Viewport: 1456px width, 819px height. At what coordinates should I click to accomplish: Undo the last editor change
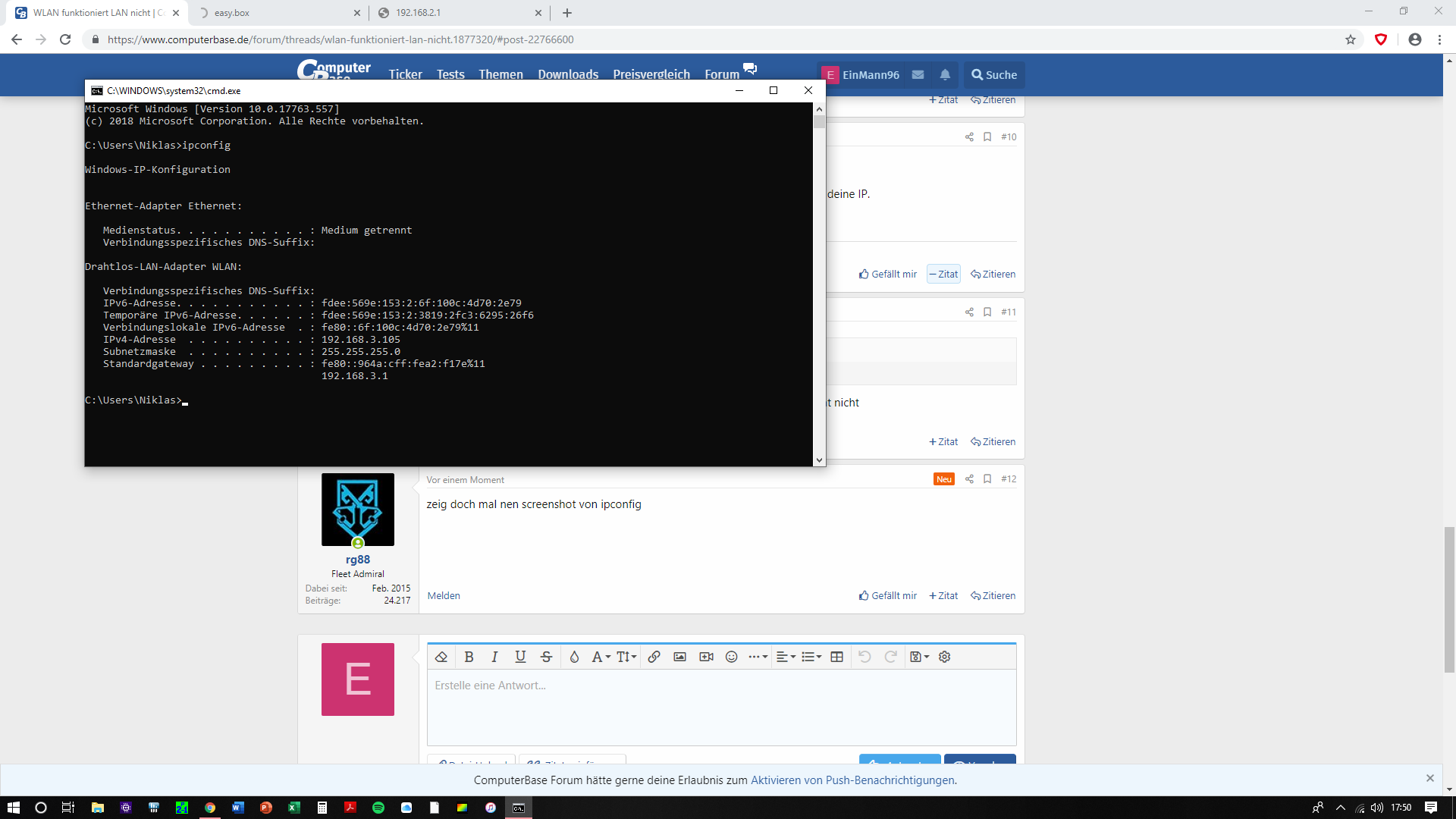point(865,657)
